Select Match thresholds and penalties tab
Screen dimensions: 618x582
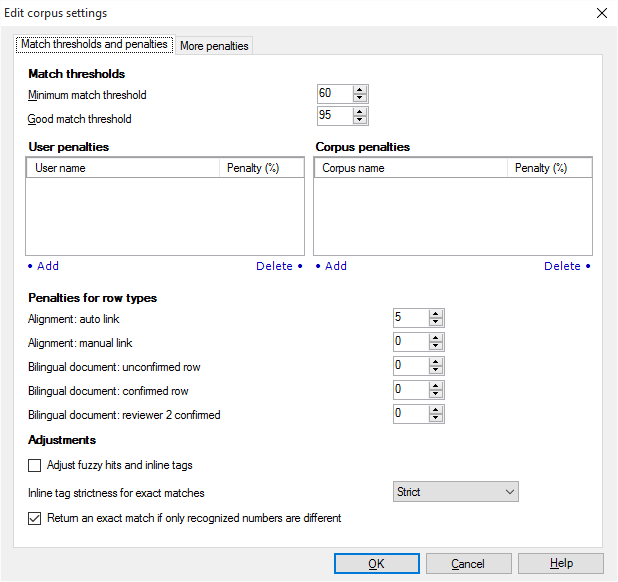tap(94, 45)
